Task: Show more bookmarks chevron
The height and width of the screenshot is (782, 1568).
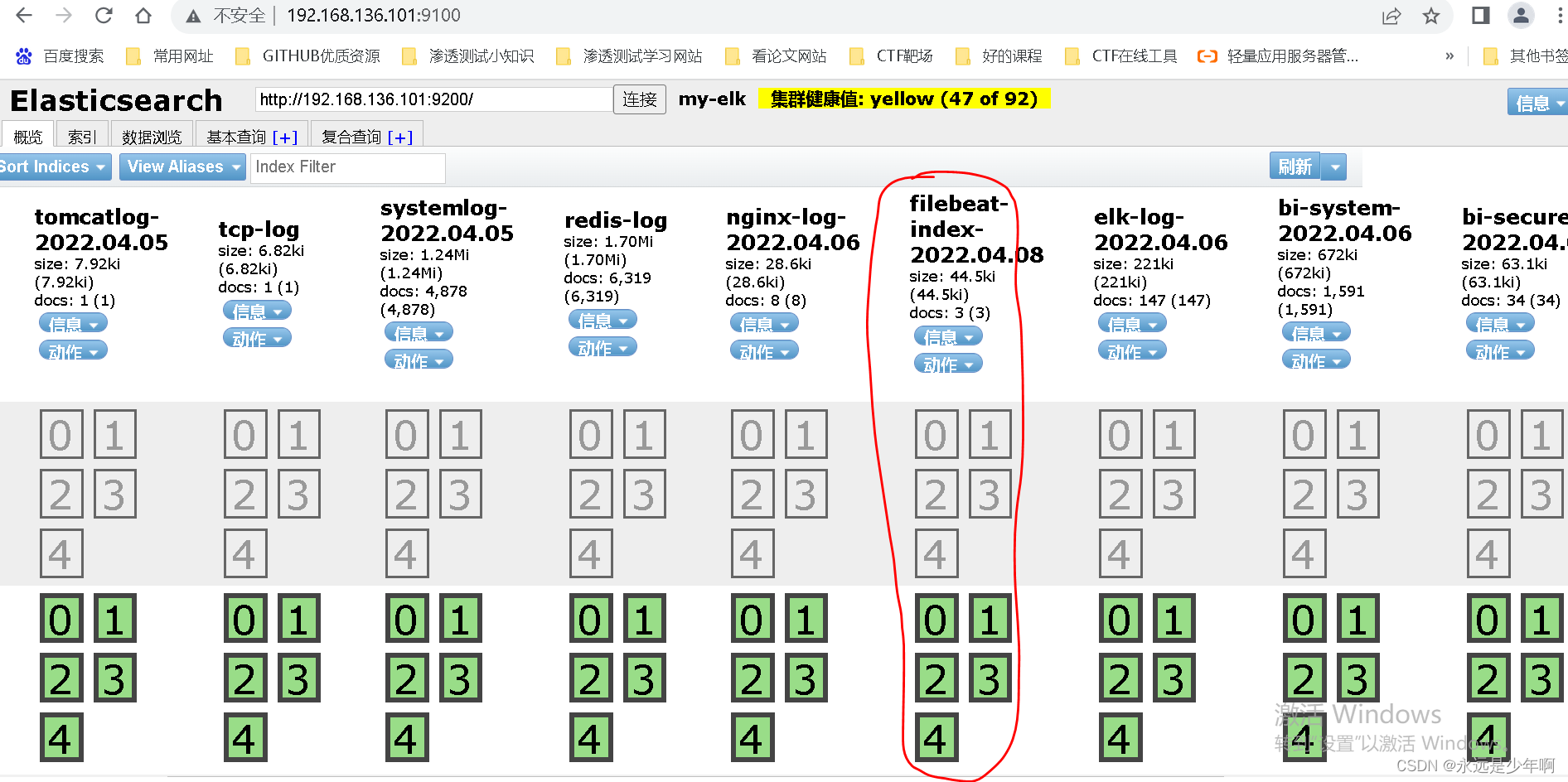Action: 1449,56
